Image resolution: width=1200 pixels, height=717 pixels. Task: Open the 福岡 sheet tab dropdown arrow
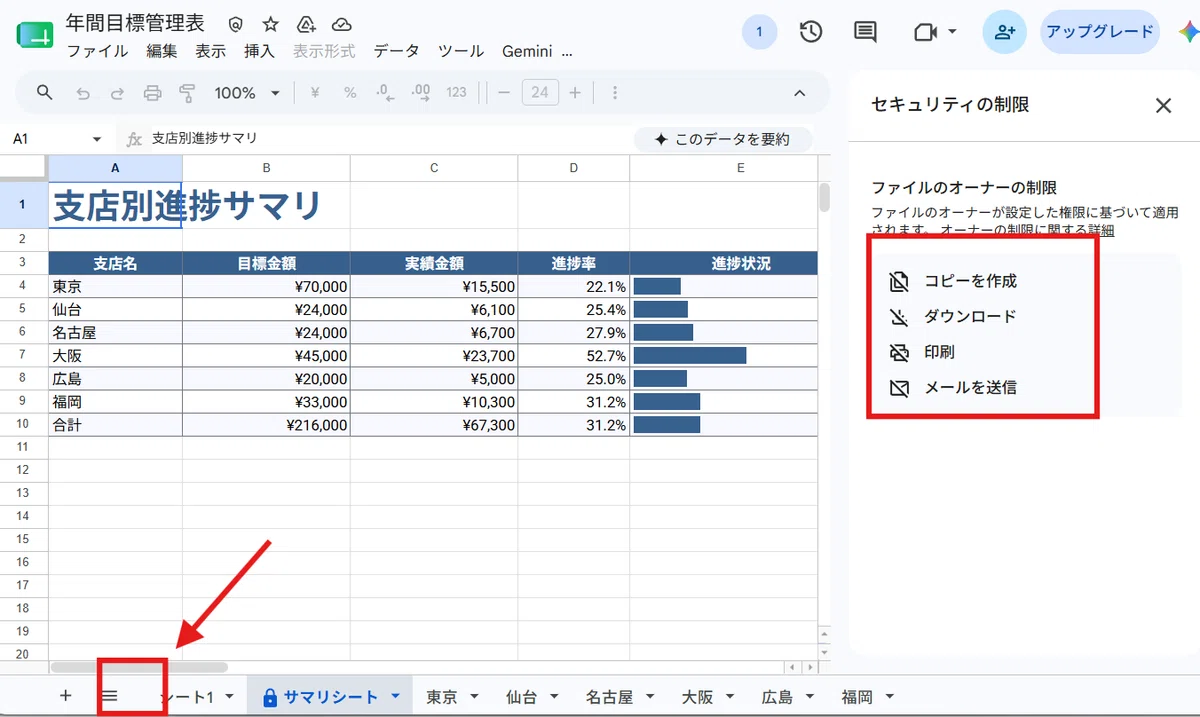889,697
